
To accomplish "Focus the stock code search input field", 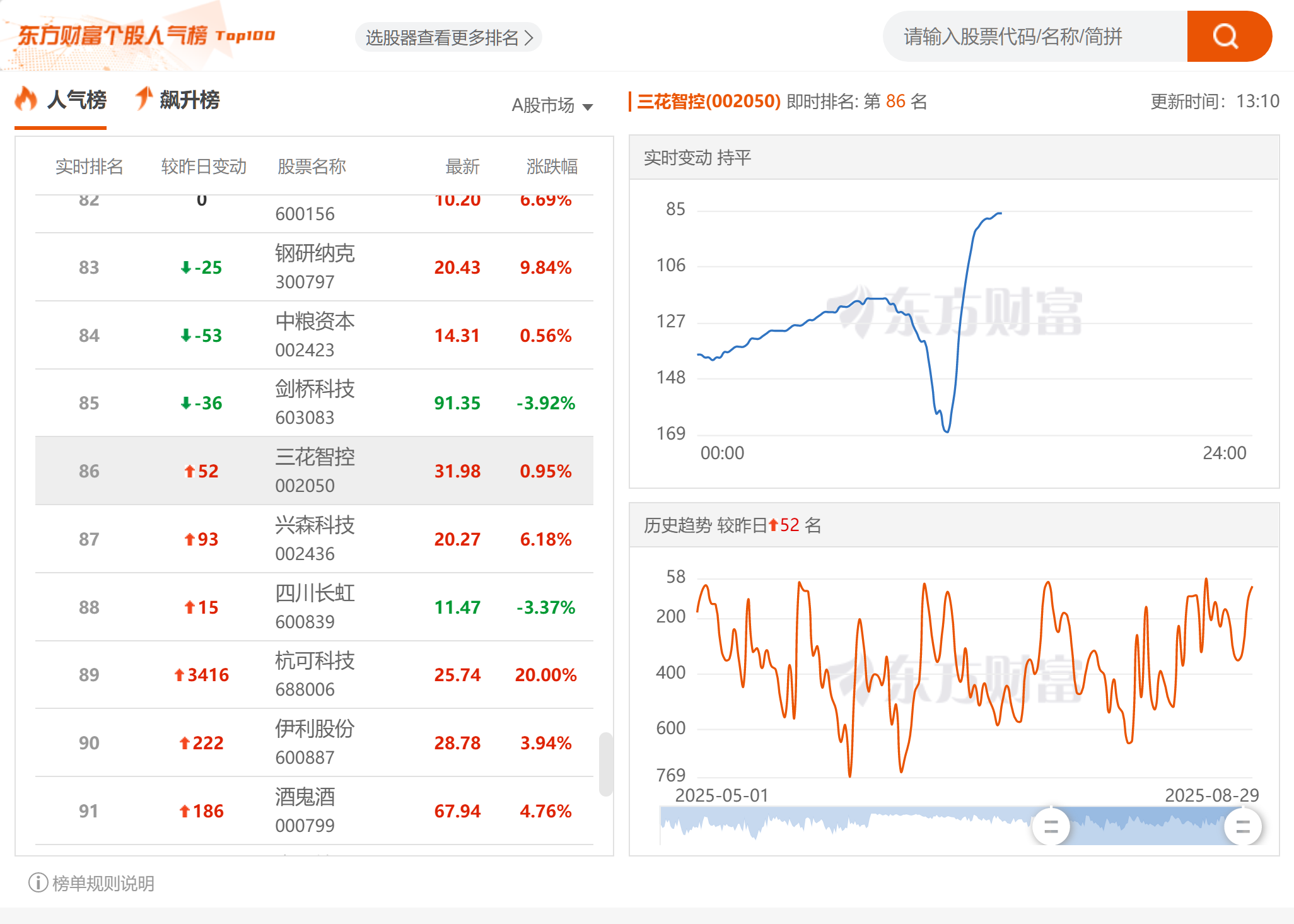I will (x=1035, y=36).
